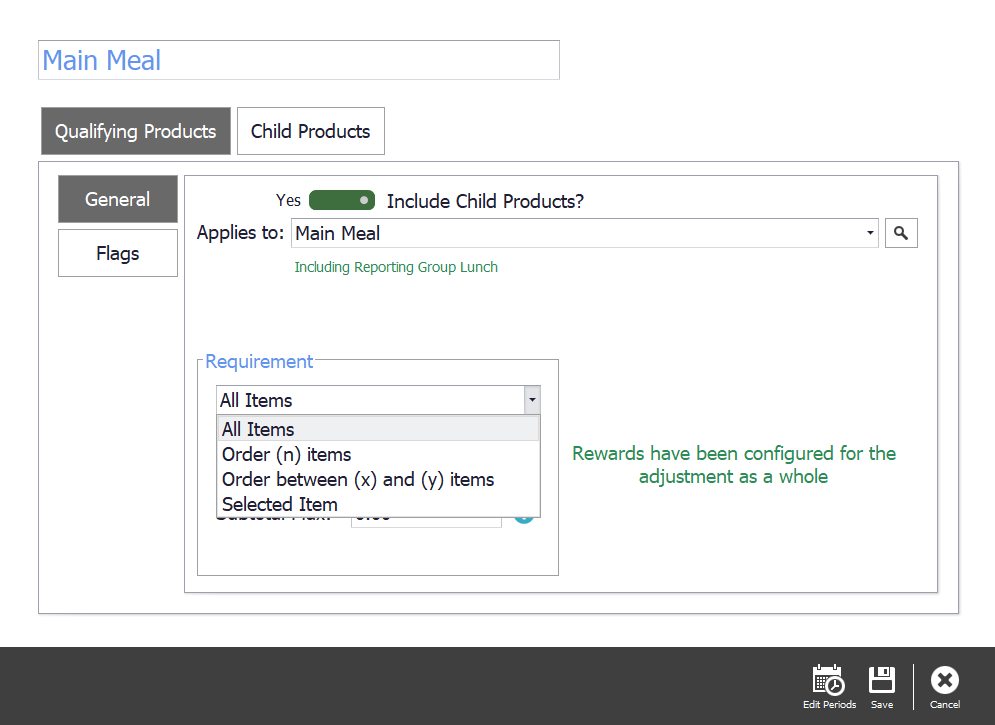Click the 'Including Reporting Group Lunch' text
Image resolution: width=995 pixels, height=725 pixels.
click(x=396, y=267)
